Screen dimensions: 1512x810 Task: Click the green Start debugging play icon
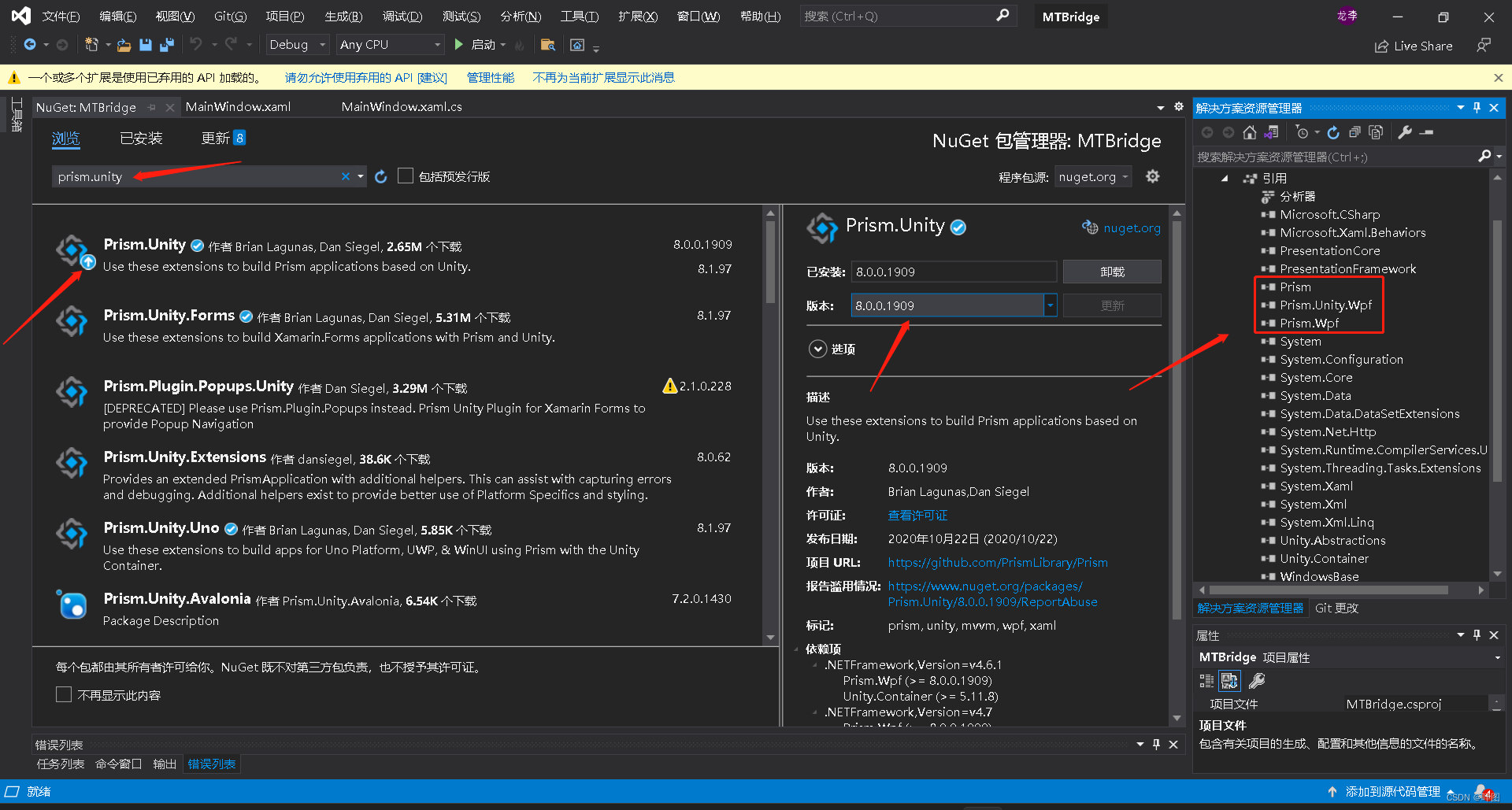(459, 45)
